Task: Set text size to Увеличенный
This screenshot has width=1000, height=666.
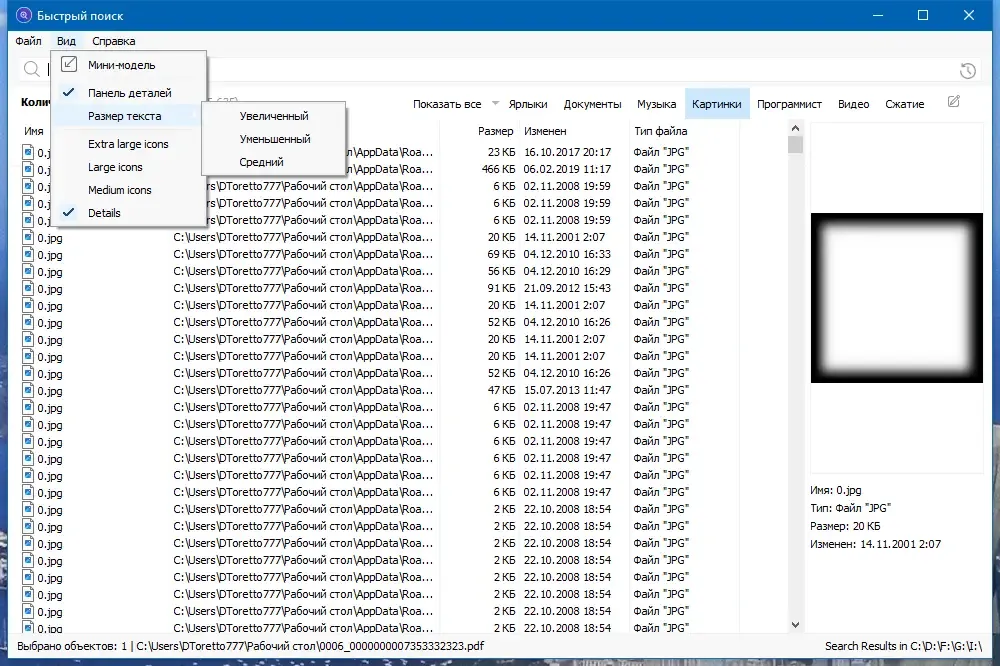Action: pyautogui.click(x=274, y=116)
